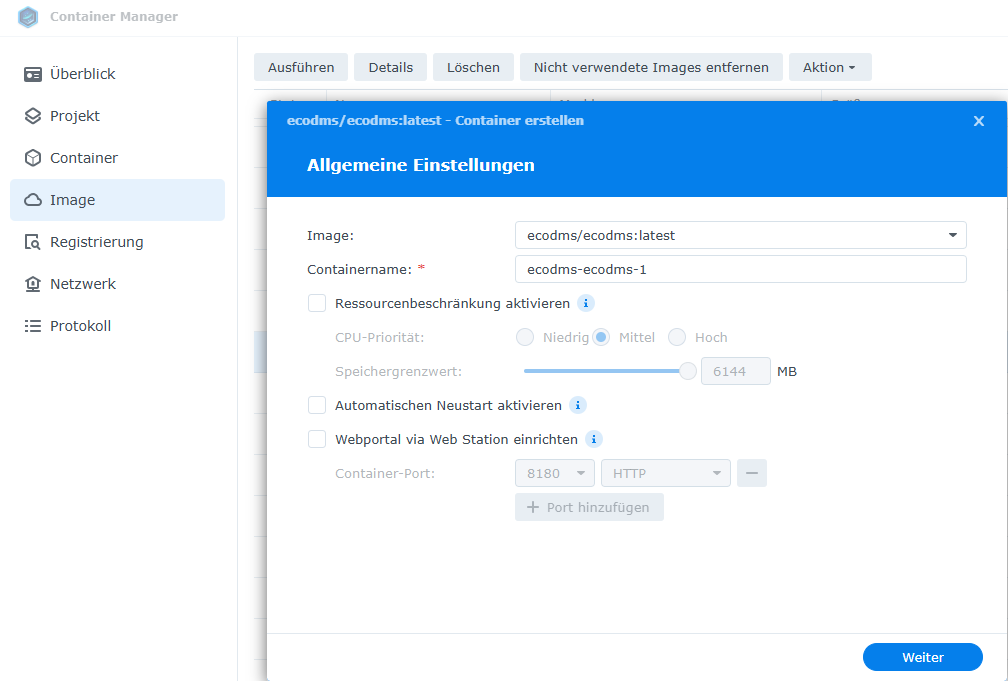1008x681 pixels.
Task: Open the Projekt section in sidebar
Action: (75, 116)
